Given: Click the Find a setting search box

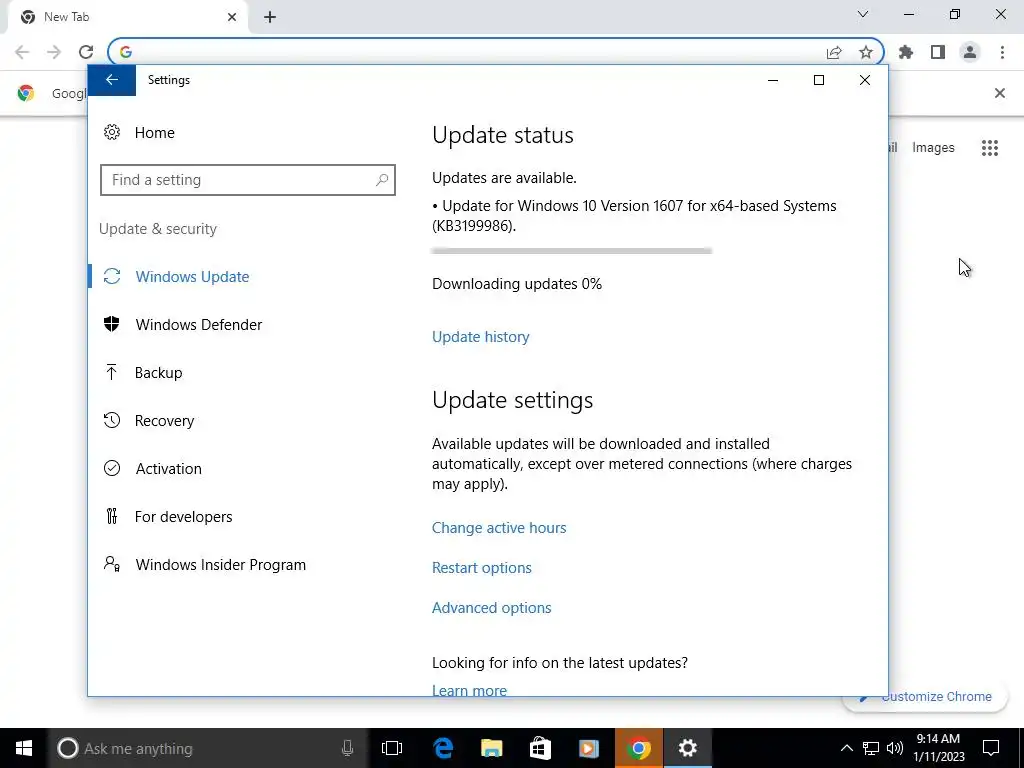Looking at the screenshot, I should [x=248, y=180].
